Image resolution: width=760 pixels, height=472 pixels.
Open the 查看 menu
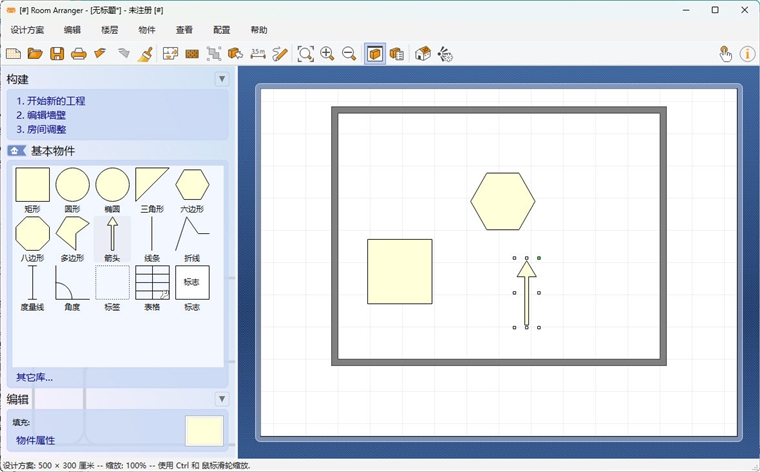point(184,30)
